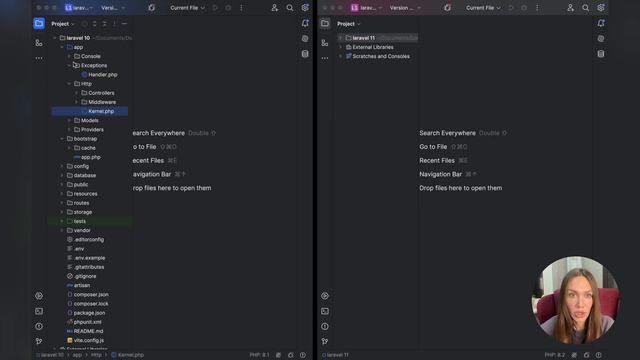Hide Project panel with minimize icon
The image size is (640, 360).
click(x=124, y=24)
